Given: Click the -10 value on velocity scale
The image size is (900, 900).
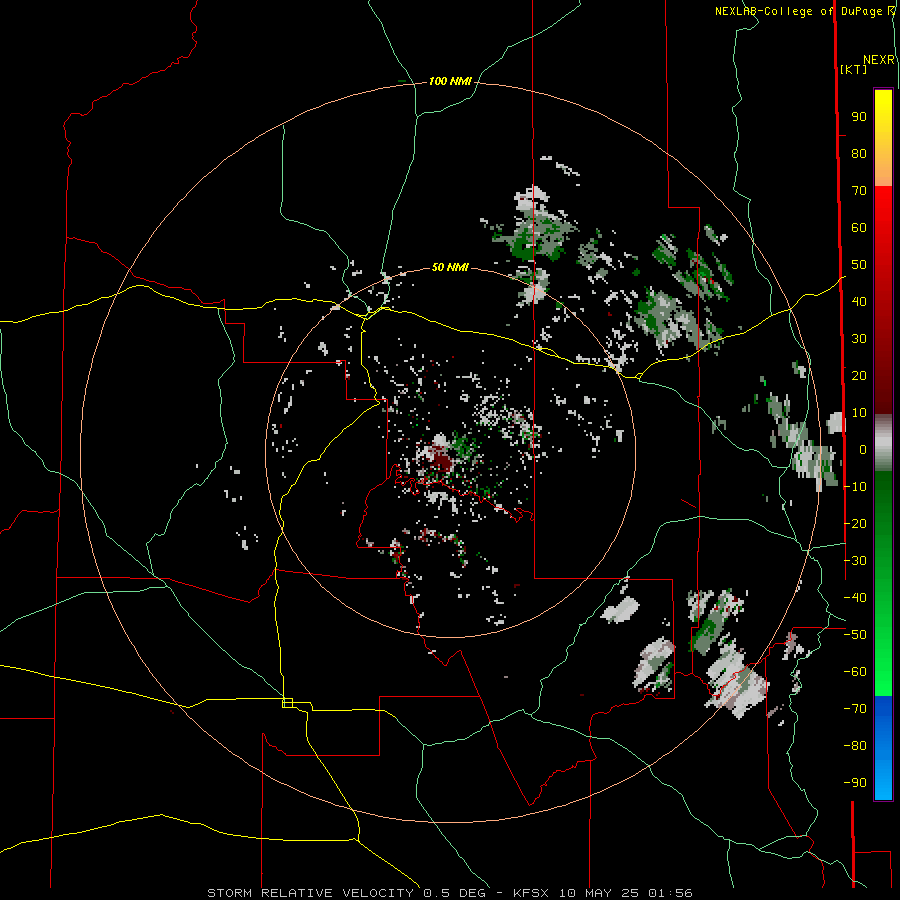Looking at the screenshot, I should pos(855,487).
